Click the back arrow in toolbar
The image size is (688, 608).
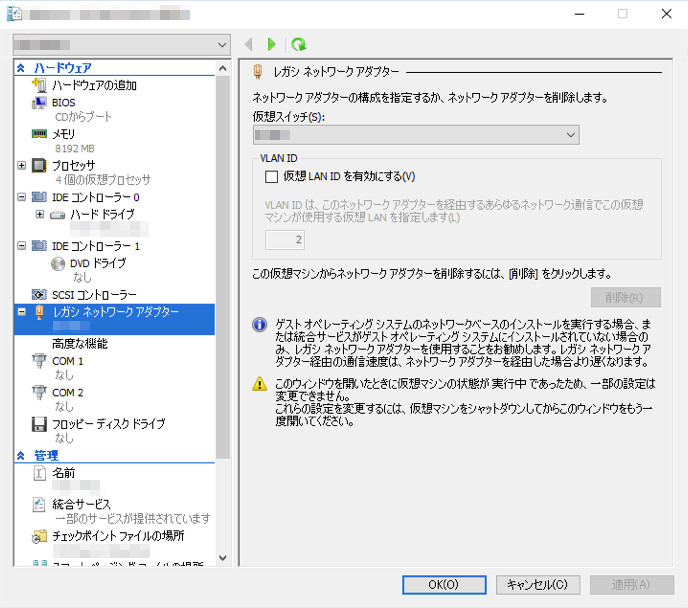click(x=249, y=44)
